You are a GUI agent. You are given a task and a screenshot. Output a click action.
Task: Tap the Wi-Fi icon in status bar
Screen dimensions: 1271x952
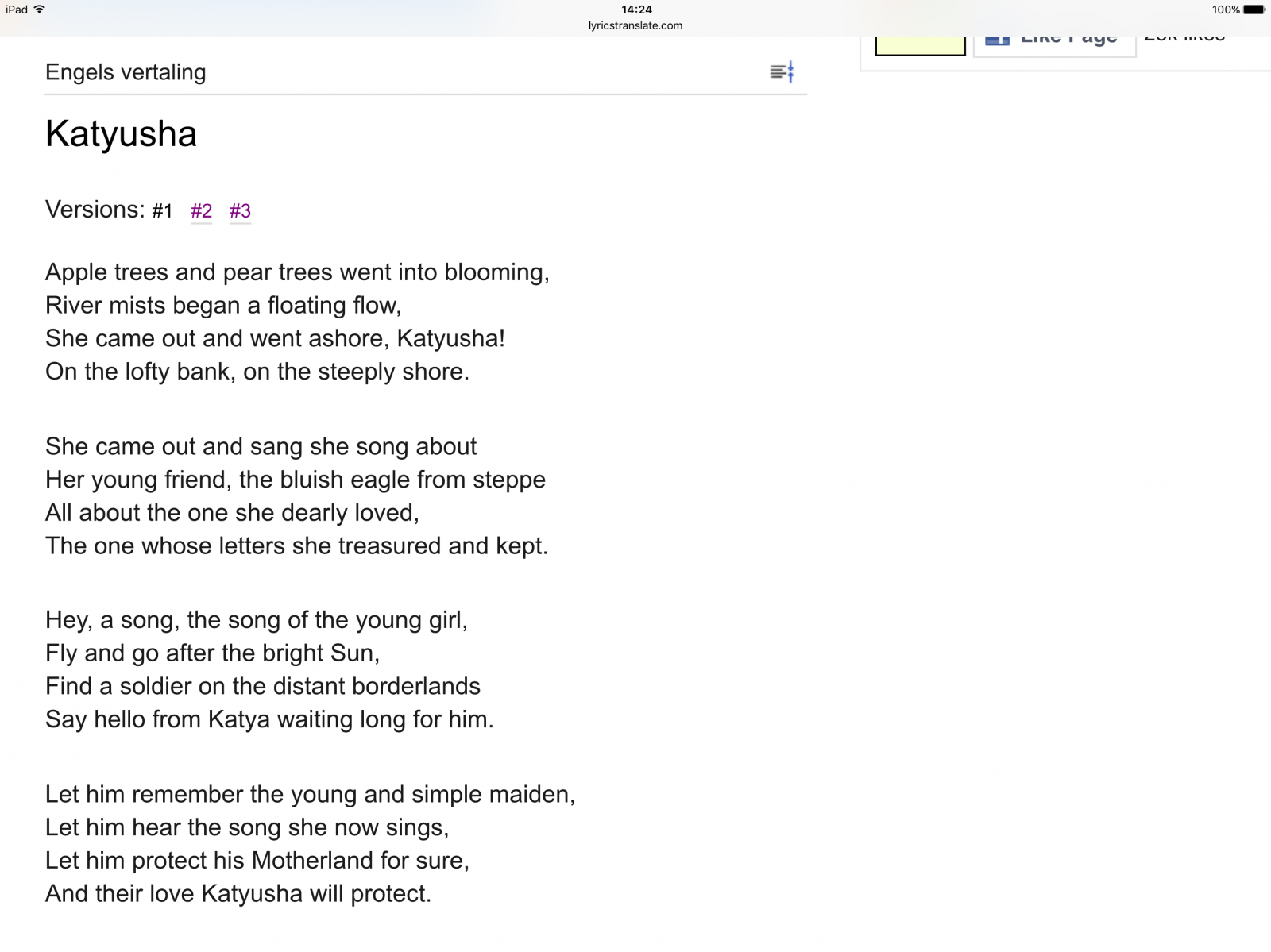(x=39, y=10)
